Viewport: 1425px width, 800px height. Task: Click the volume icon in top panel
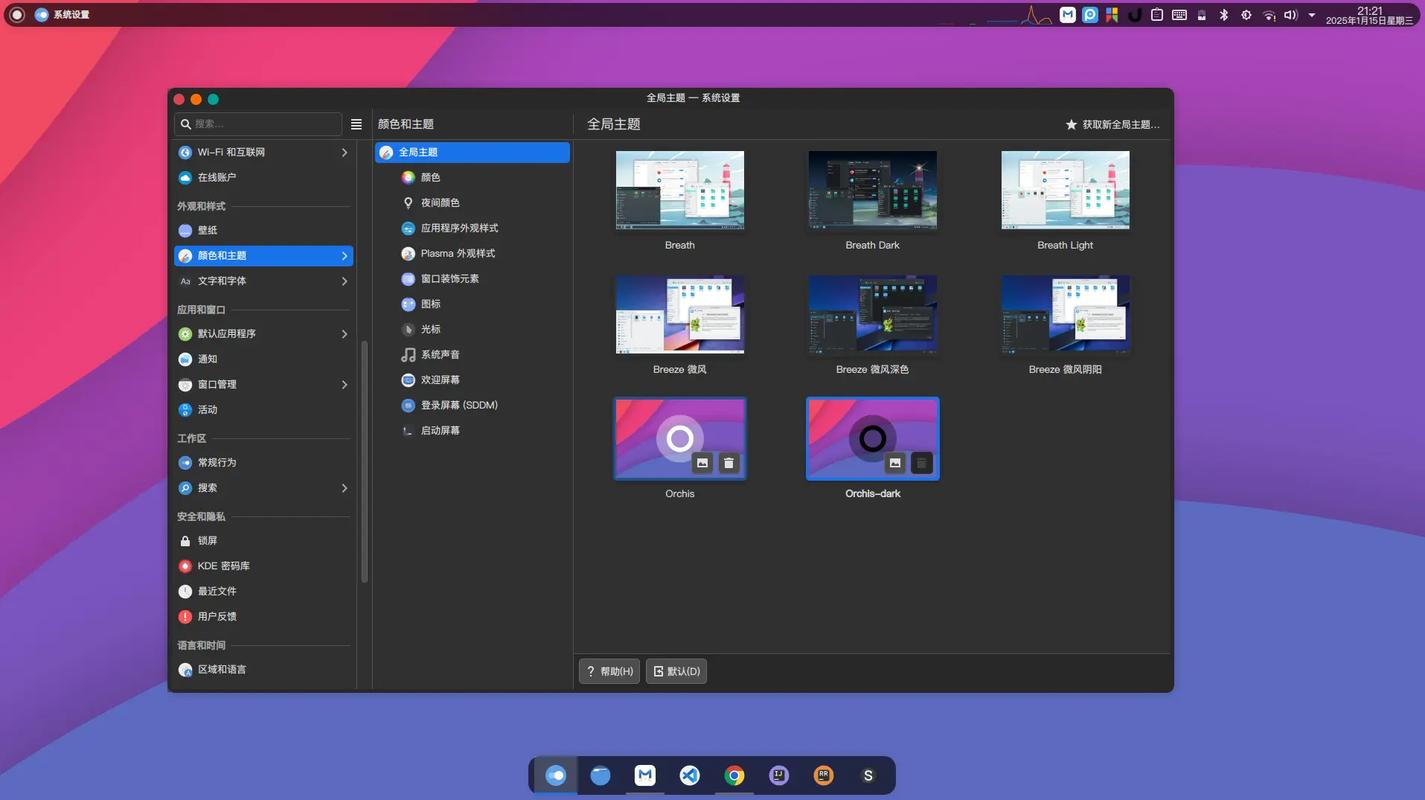(1290, 15)
